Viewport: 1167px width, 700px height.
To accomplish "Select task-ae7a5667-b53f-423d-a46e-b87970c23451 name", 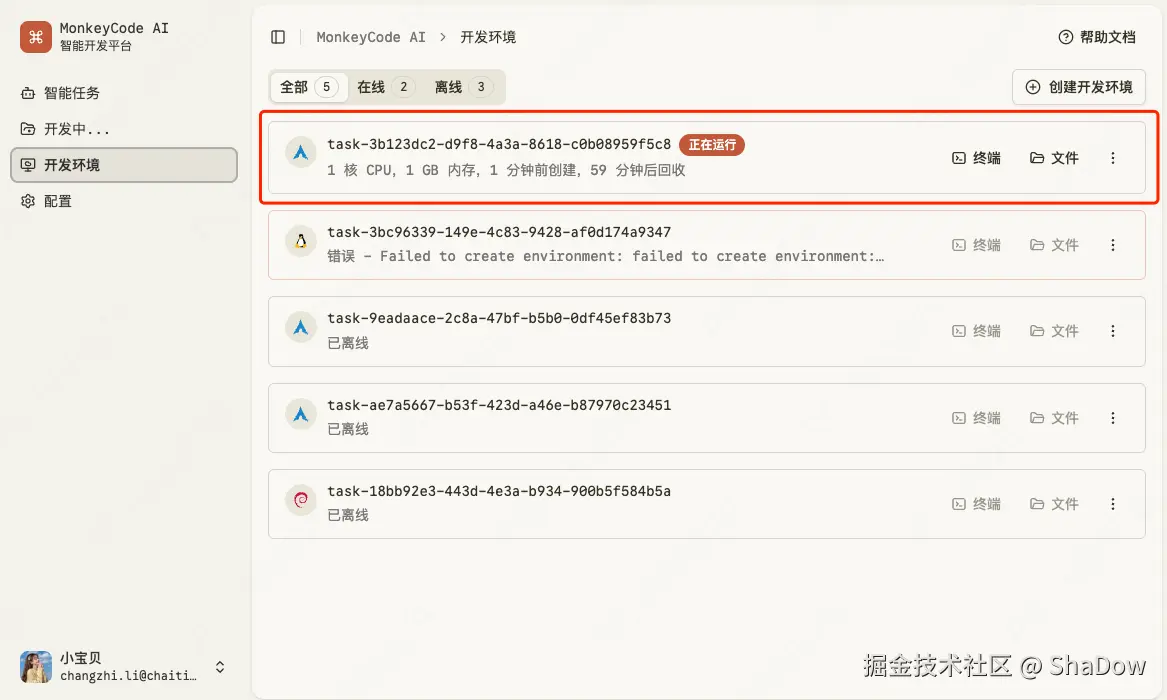I will pyautogui.click(x=499, y=405).
